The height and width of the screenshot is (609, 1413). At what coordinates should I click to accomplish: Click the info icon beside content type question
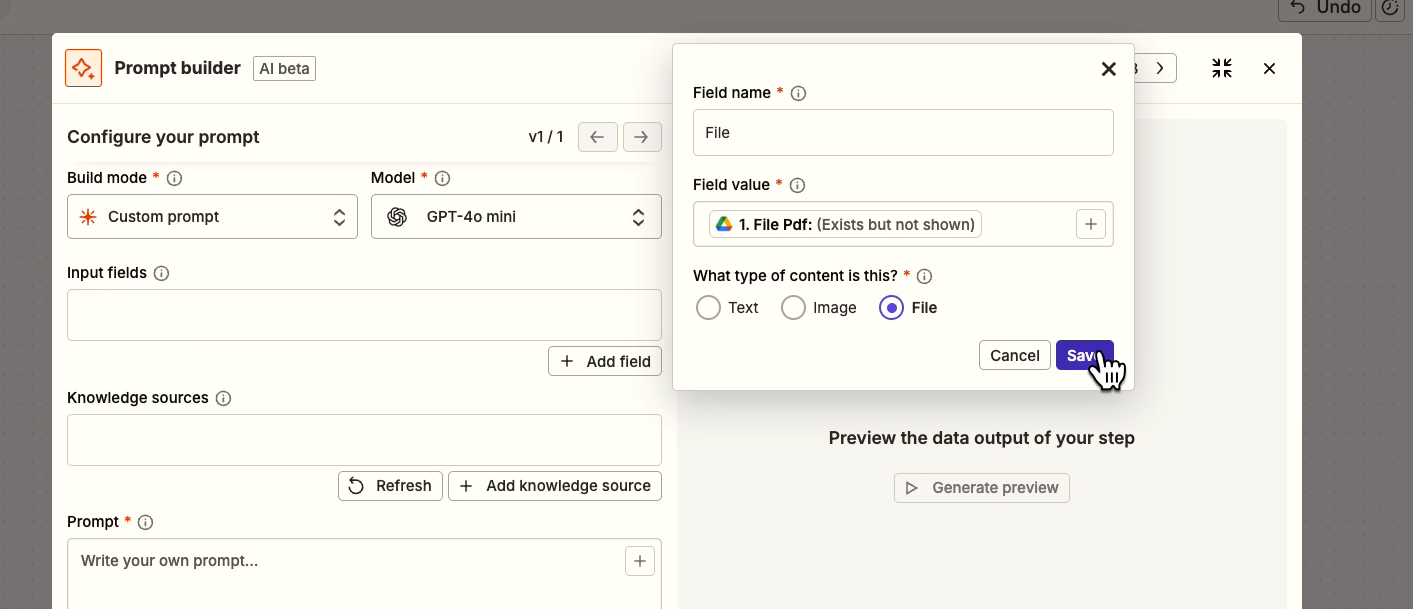coord(925,276)
